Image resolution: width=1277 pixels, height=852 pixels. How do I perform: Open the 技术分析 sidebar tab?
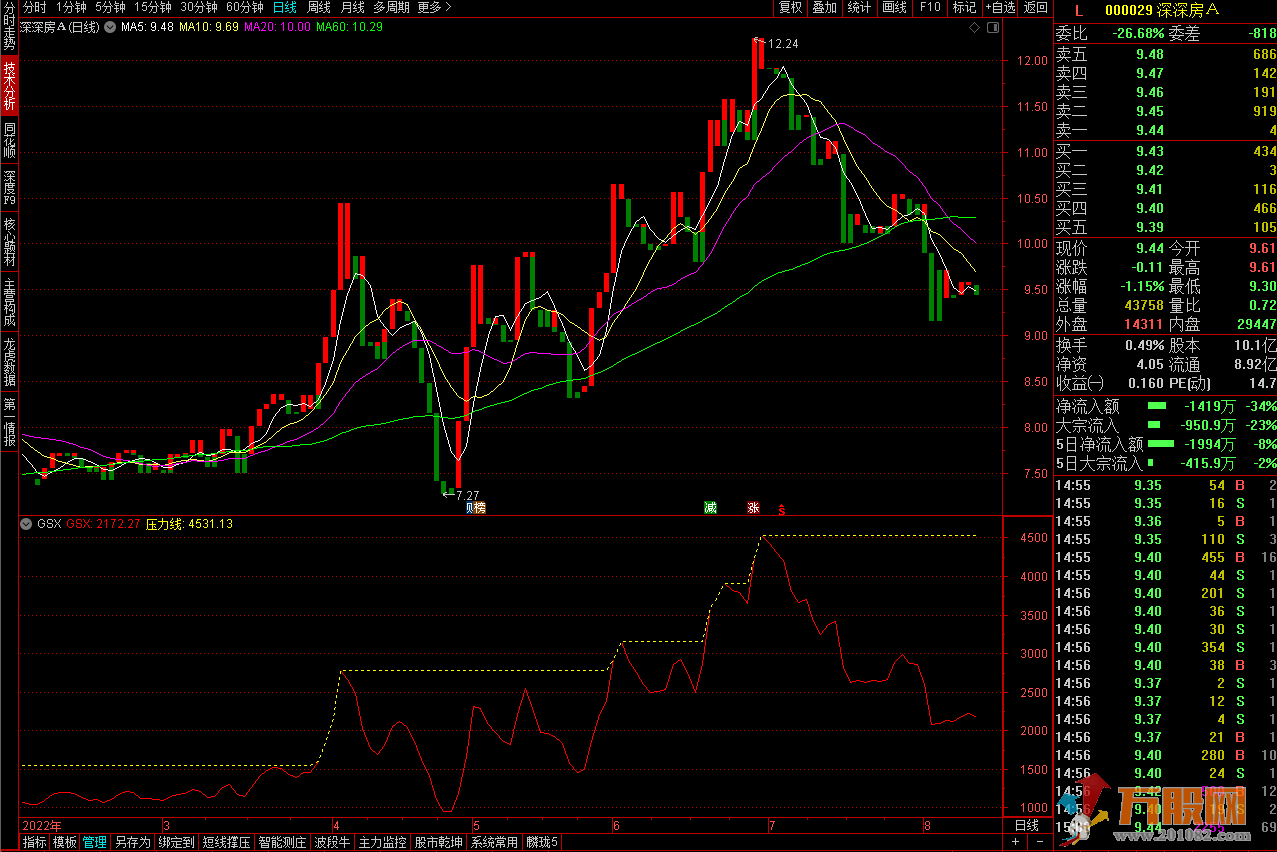coord(9,86)
